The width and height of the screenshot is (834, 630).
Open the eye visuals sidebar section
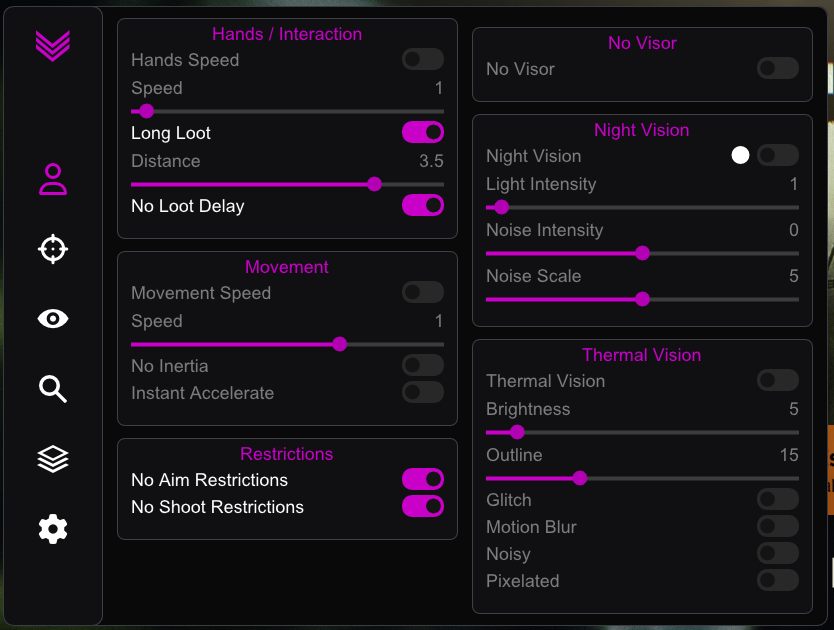[53, 319]
